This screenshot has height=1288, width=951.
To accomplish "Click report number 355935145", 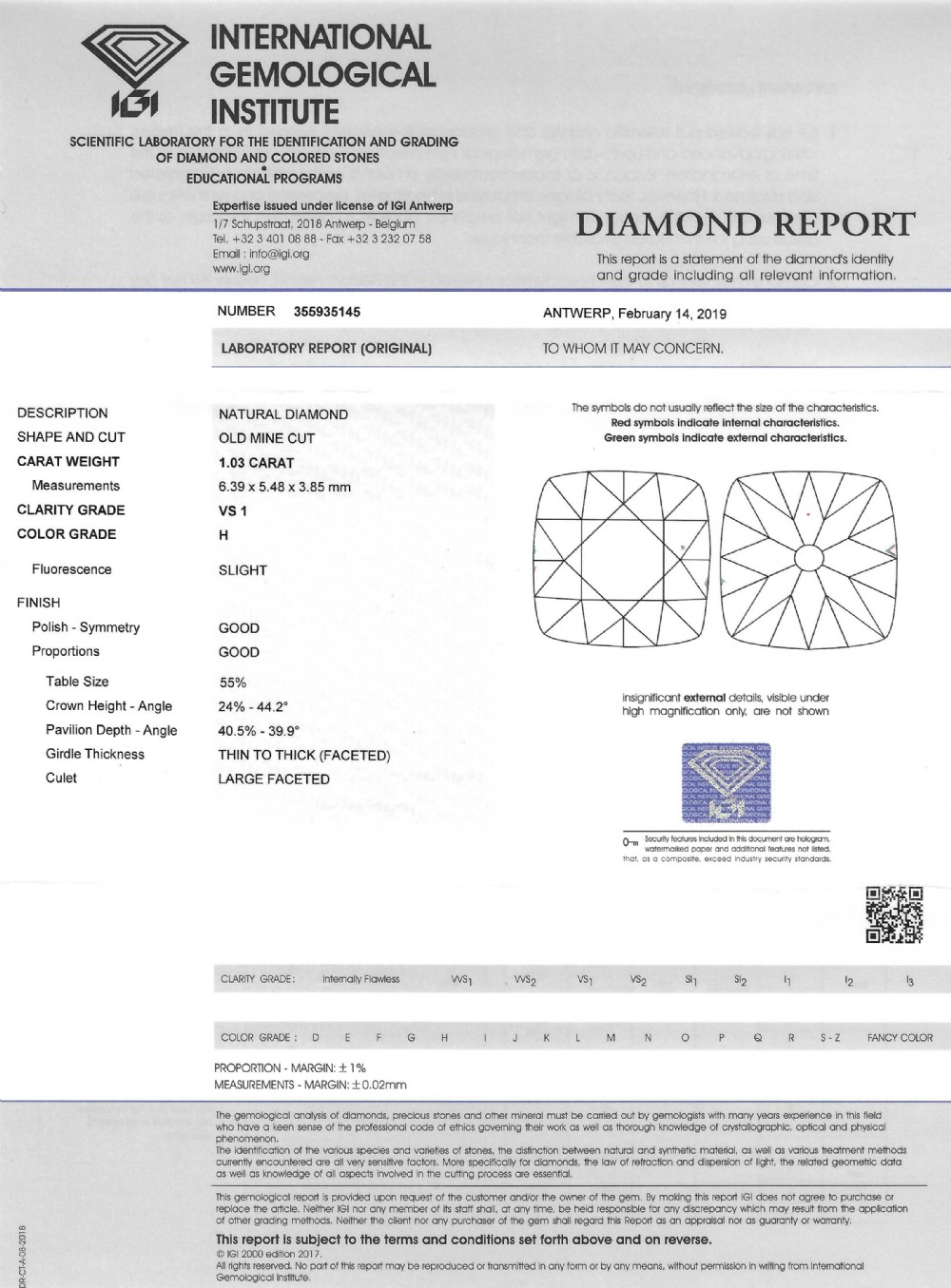I will 328,311.
